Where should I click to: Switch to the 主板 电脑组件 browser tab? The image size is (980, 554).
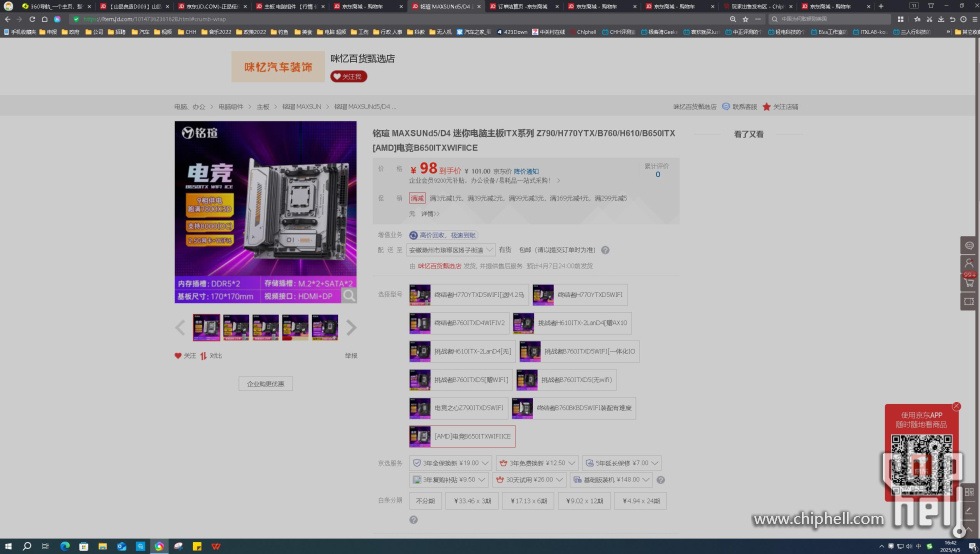click(x=289, y=6)
